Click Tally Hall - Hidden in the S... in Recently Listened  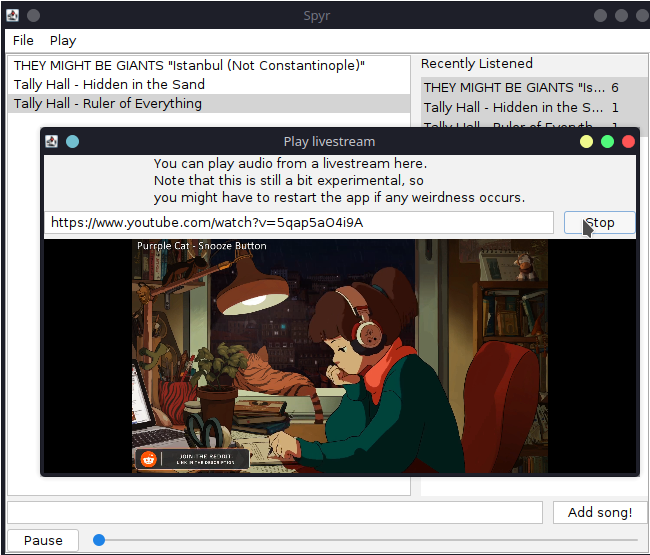click(x=534, y=107)
